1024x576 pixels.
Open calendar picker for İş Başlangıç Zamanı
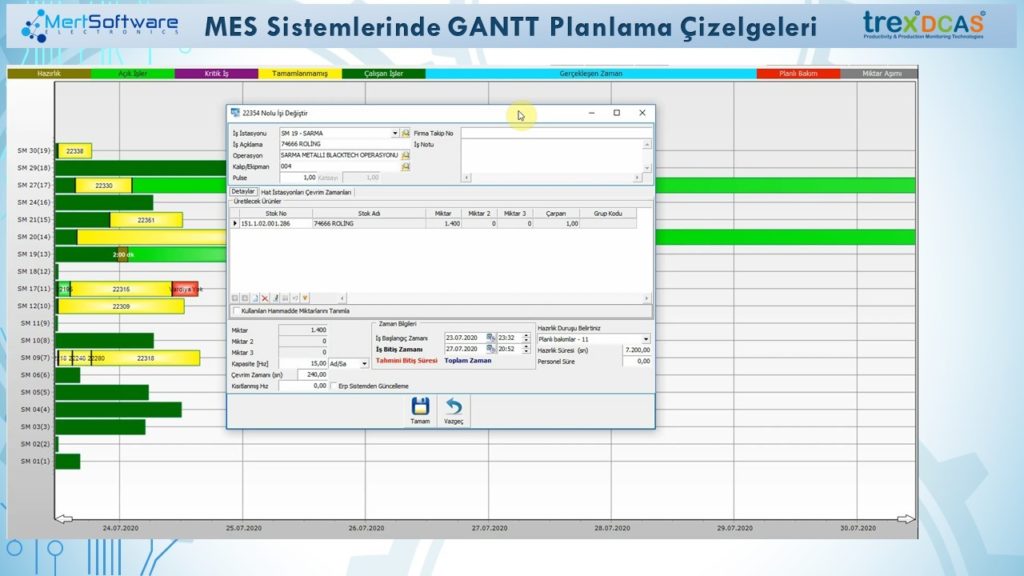pos(491,338)
